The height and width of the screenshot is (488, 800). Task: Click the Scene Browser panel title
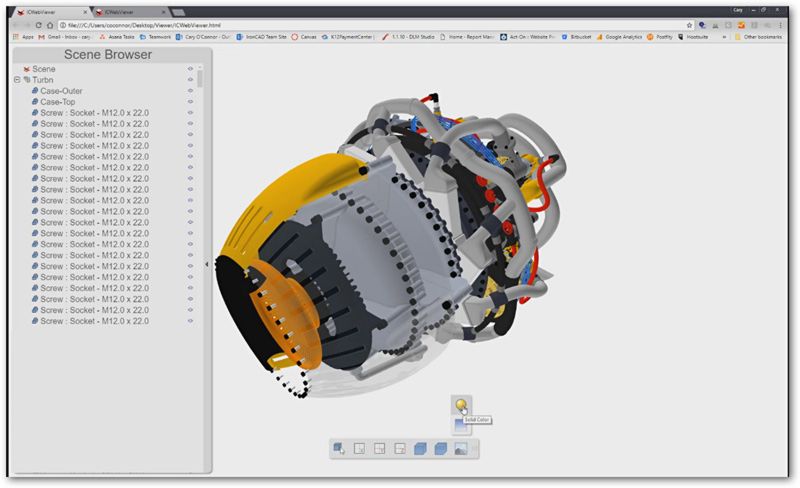pos(108,55)
